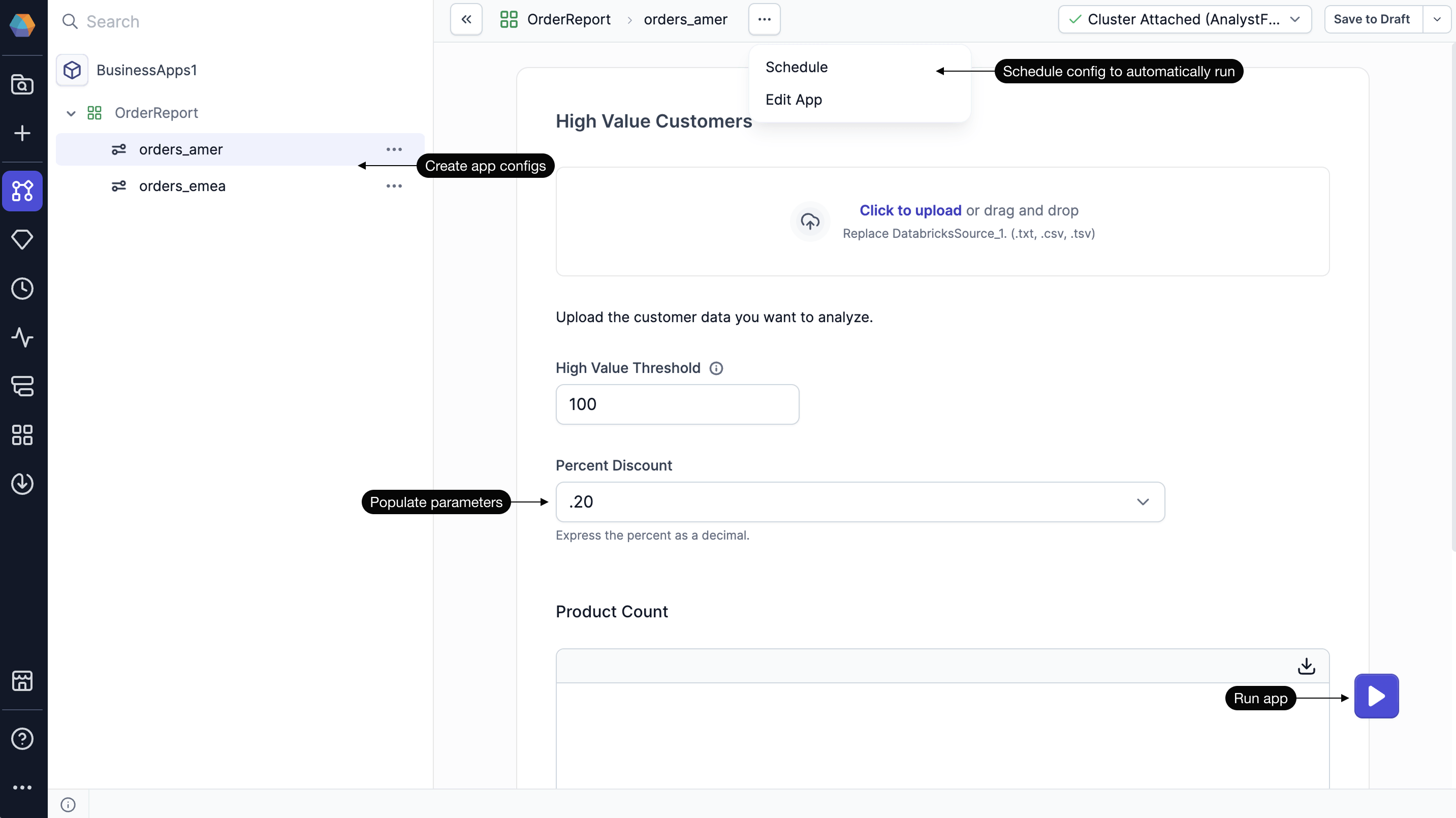Image resolution: width=1456 pixels, height=818 pixels.
Task: Click the gem icon in left sidebar
Action: [22, 239]
